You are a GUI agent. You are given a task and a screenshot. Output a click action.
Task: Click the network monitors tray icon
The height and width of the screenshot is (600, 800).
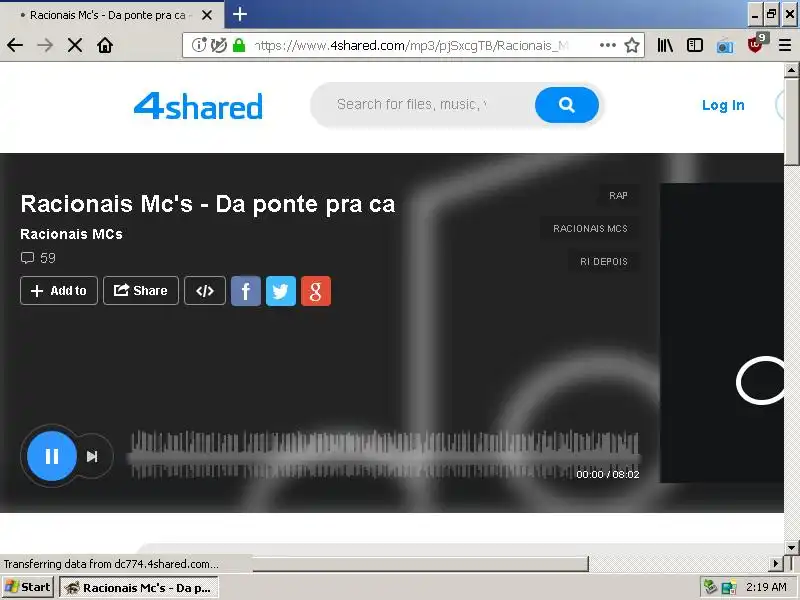729,588
